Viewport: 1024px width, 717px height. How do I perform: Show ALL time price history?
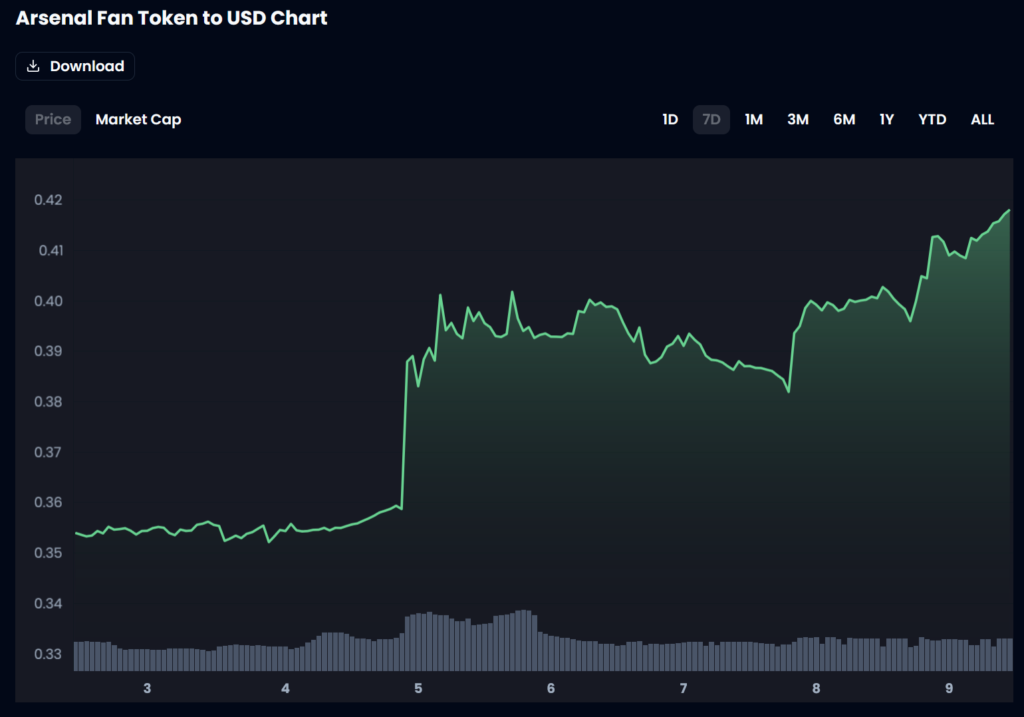point(982,119)
